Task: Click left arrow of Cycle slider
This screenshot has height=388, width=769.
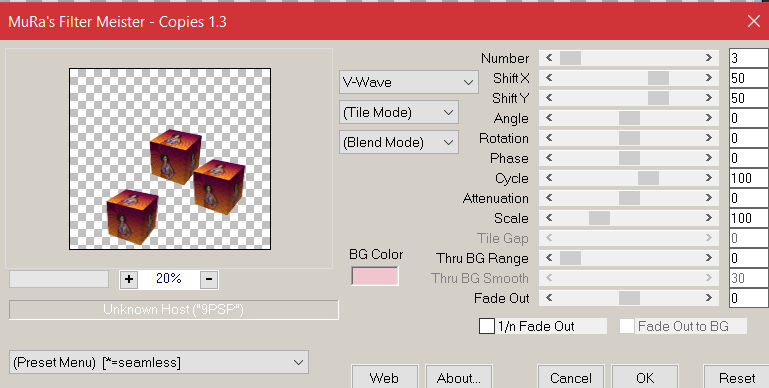Action: [549, 178]
